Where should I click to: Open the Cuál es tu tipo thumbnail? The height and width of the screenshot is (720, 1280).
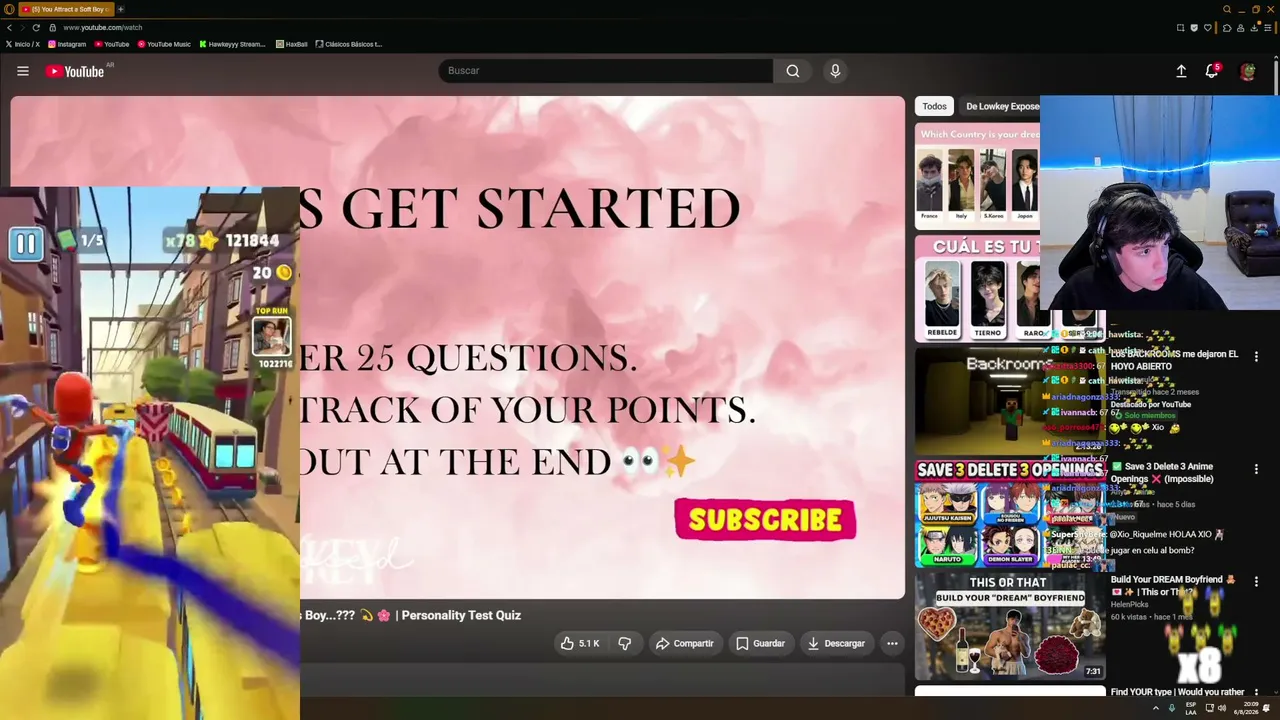[x=977, y=288]
